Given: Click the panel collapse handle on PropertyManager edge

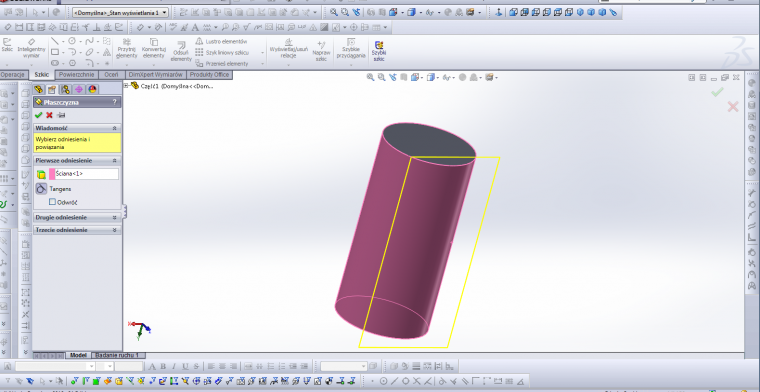Looking at the screenshot, I should coord(125,211).
